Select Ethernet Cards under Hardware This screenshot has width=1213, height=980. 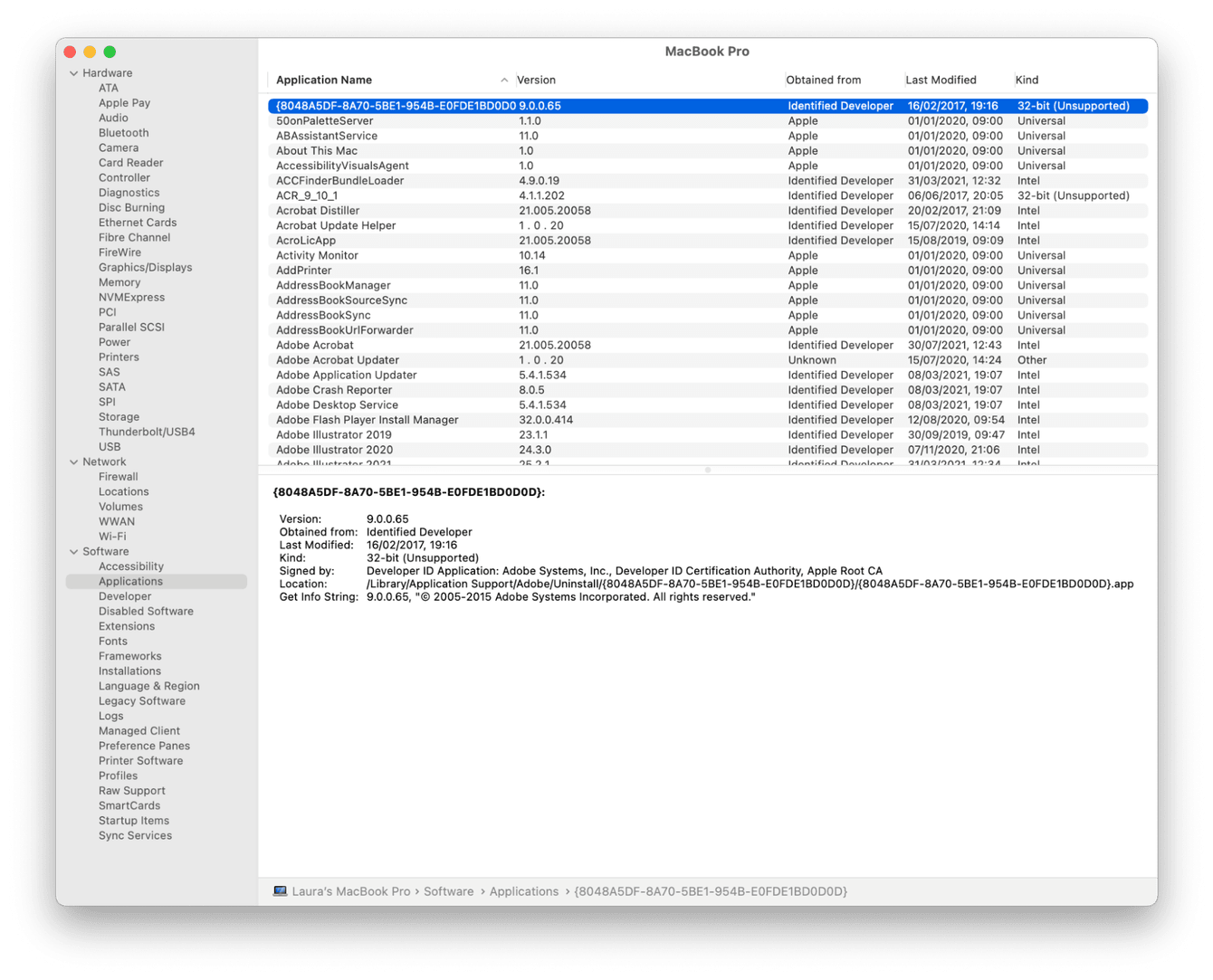pos(138,223)
